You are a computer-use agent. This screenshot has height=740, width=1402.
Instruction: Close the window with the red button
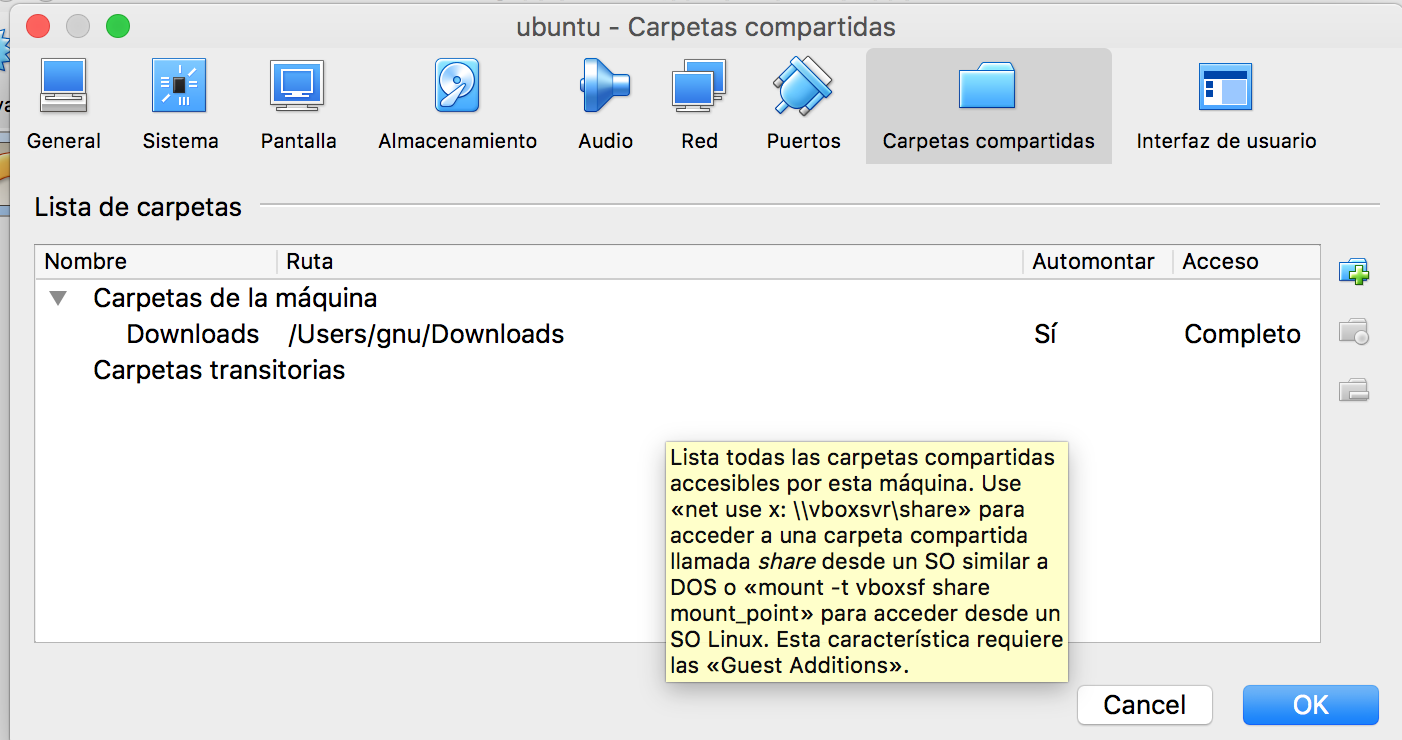coord(38,26)
